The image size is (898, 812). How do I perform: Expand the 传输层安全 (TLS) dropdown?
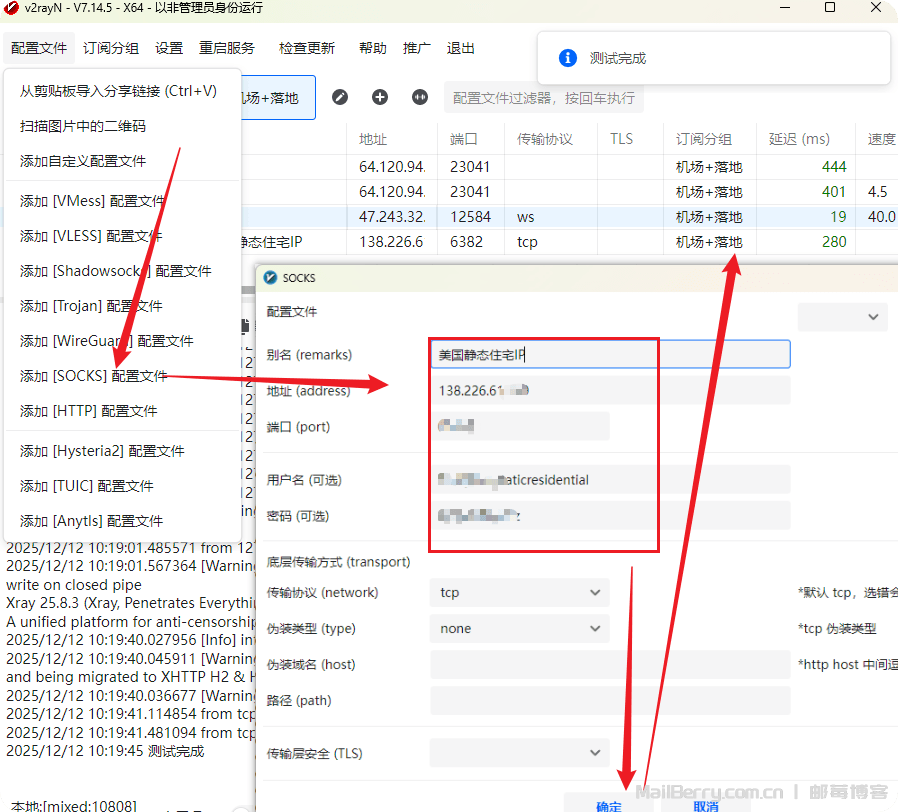tap(519, 752)
